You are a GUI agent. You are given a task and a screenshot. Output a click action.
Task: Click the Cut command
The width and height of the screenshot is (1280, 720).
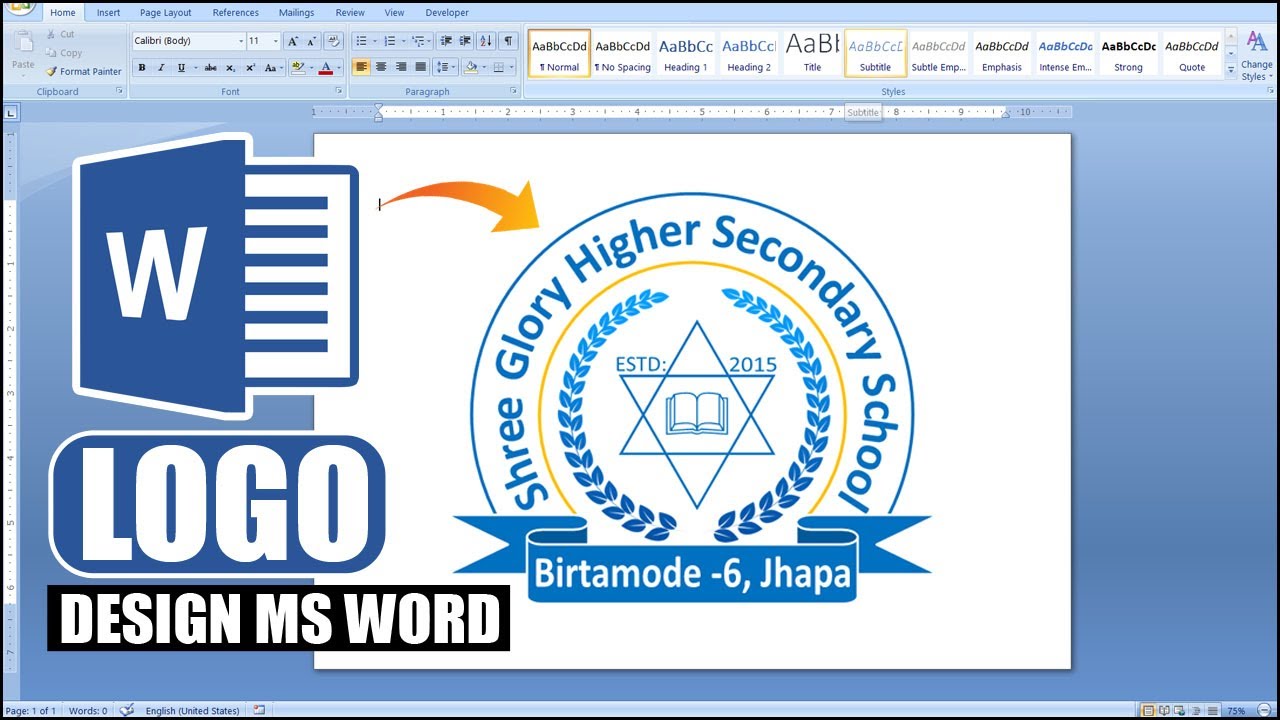[60, 34]
